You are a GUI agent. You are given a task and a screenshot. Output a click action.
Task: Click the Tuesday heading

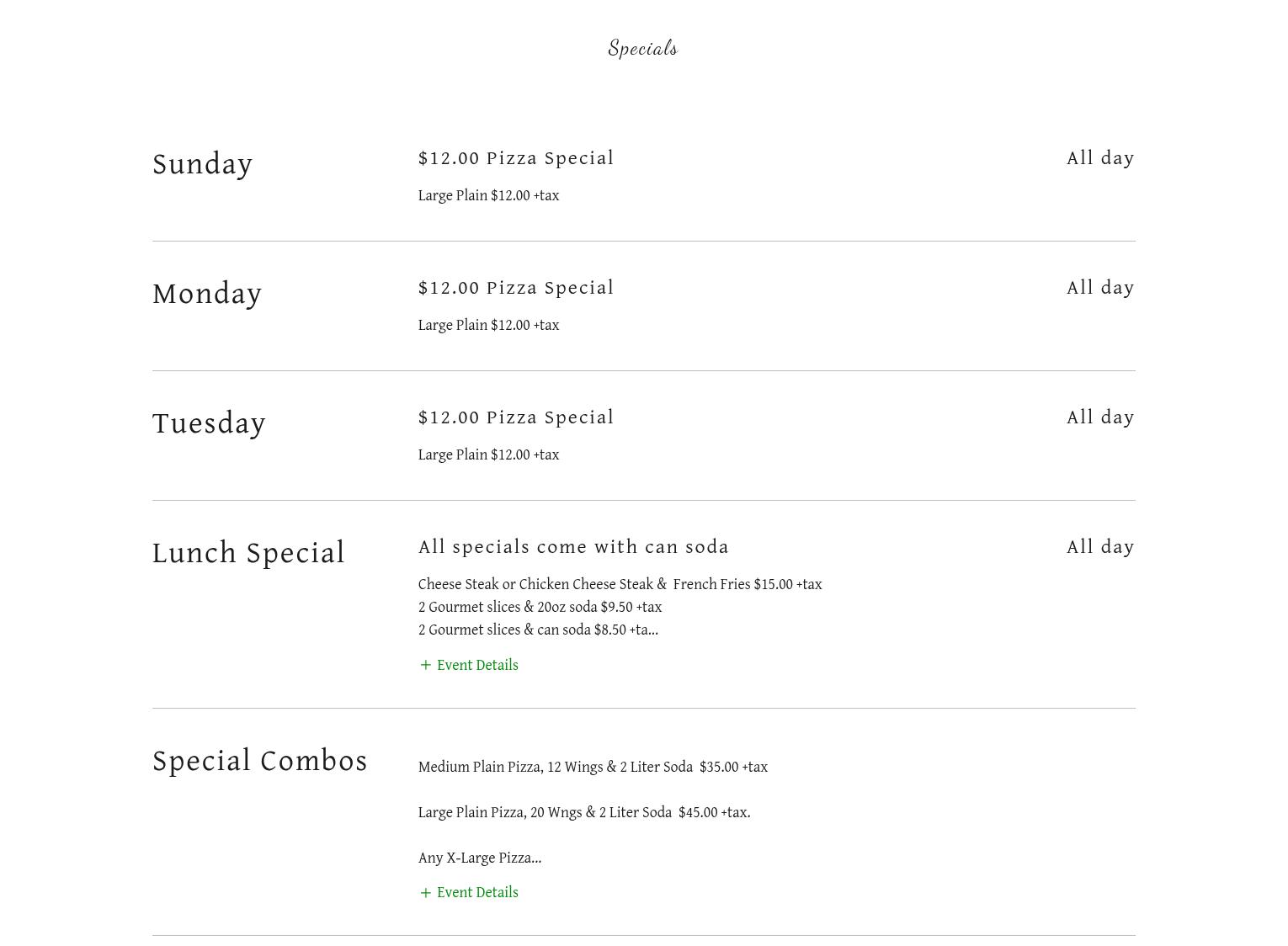pos(210,423)
